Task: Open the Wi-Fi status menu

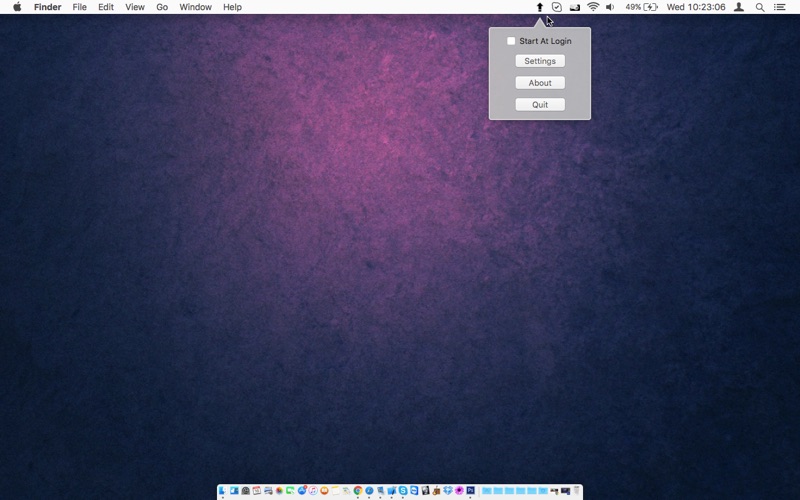Action: point(593,7)
